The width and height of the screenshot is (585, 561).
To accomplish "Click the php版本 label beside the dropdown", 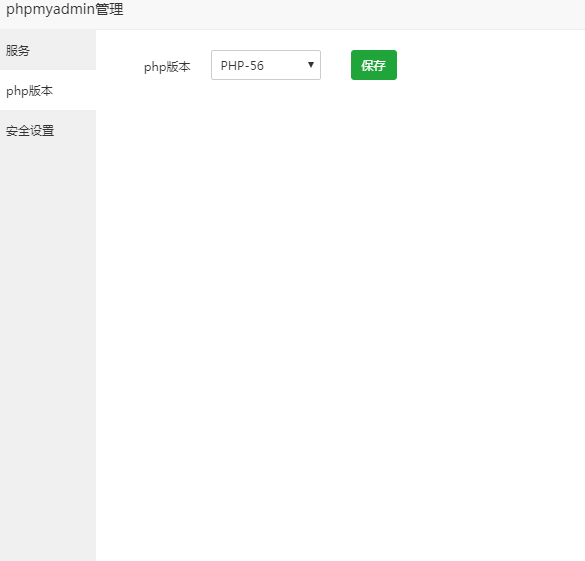I will pos(167,67).
